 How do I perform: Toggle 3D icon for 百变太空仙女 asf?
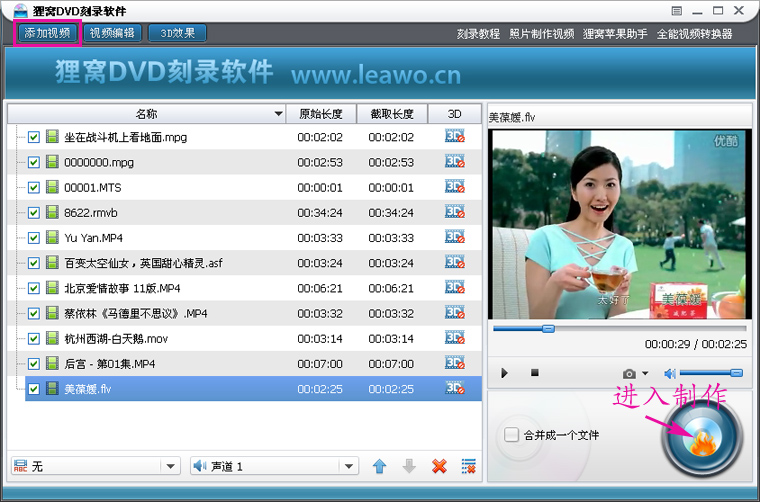pos(455,262)
